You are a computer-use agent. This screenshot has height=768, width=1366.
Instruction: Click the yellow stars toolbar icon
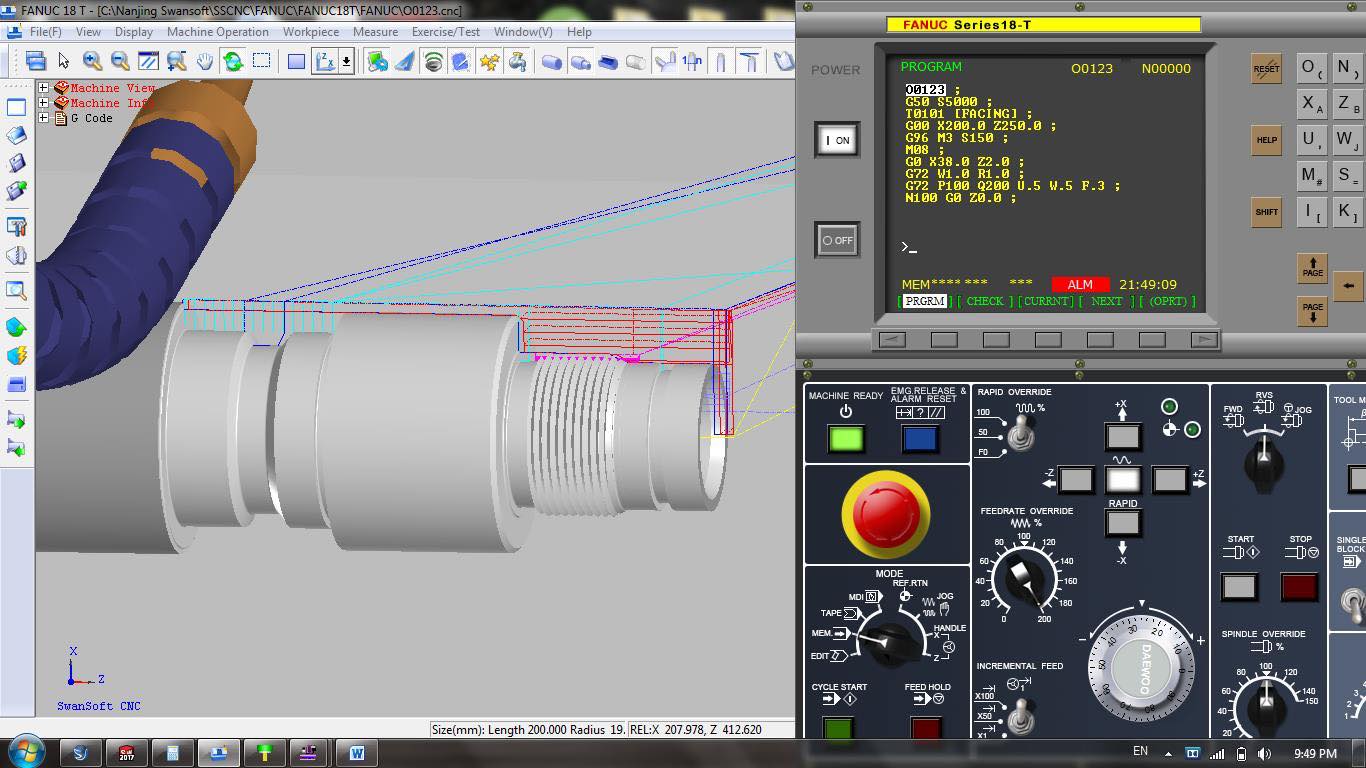point(489,61)
